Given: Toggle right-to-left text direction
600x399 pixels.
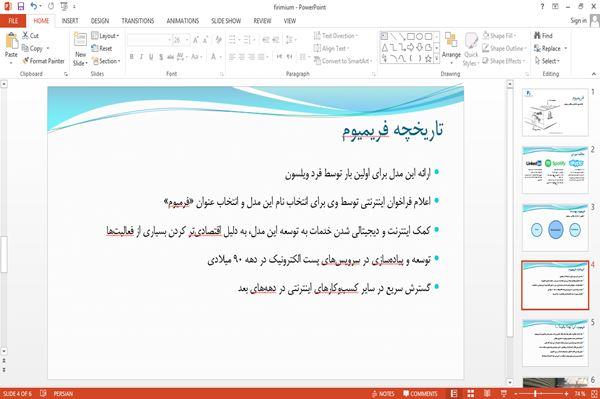Looking at the screenshot, I should tap(290, 57).
